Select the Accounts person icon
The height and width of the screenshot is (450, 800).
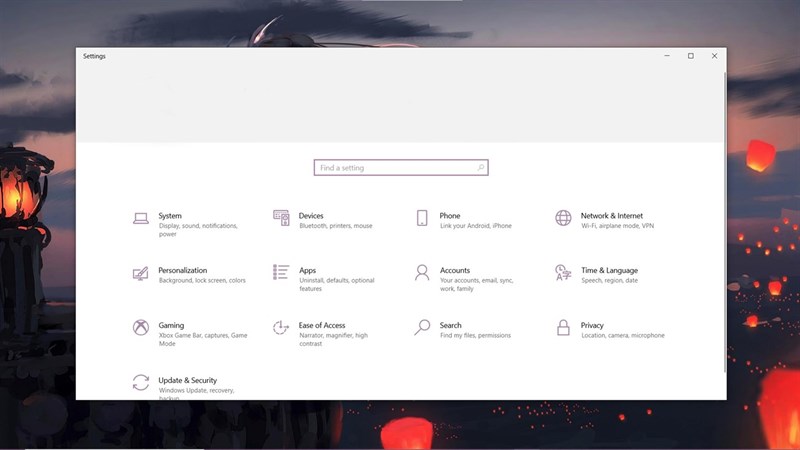[422, 272]
